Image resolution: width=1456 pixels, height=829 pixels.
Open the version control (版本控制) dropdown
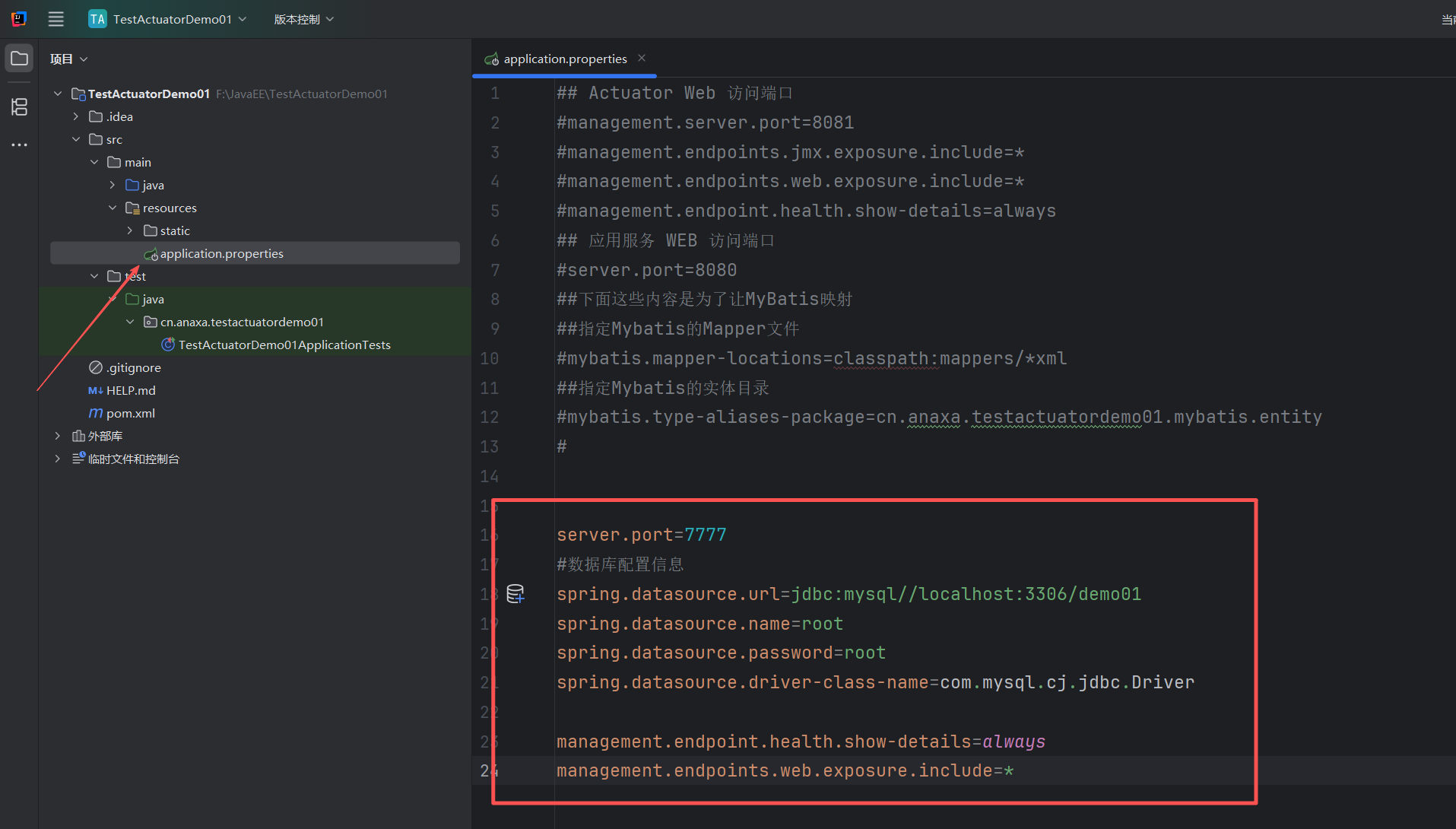303,19
